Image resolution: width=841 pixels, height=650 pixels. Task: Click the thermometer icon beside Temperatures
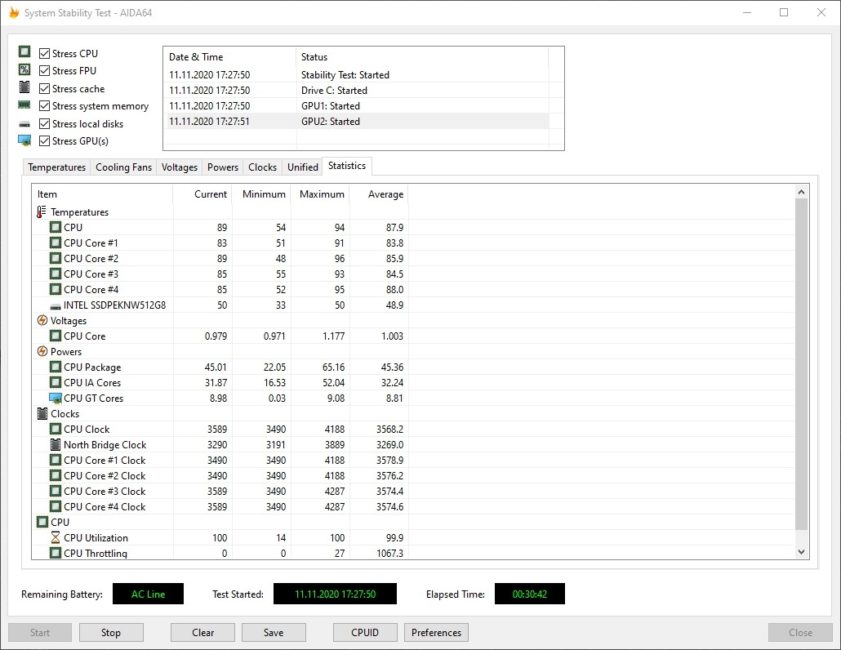(x=41, y=212)
